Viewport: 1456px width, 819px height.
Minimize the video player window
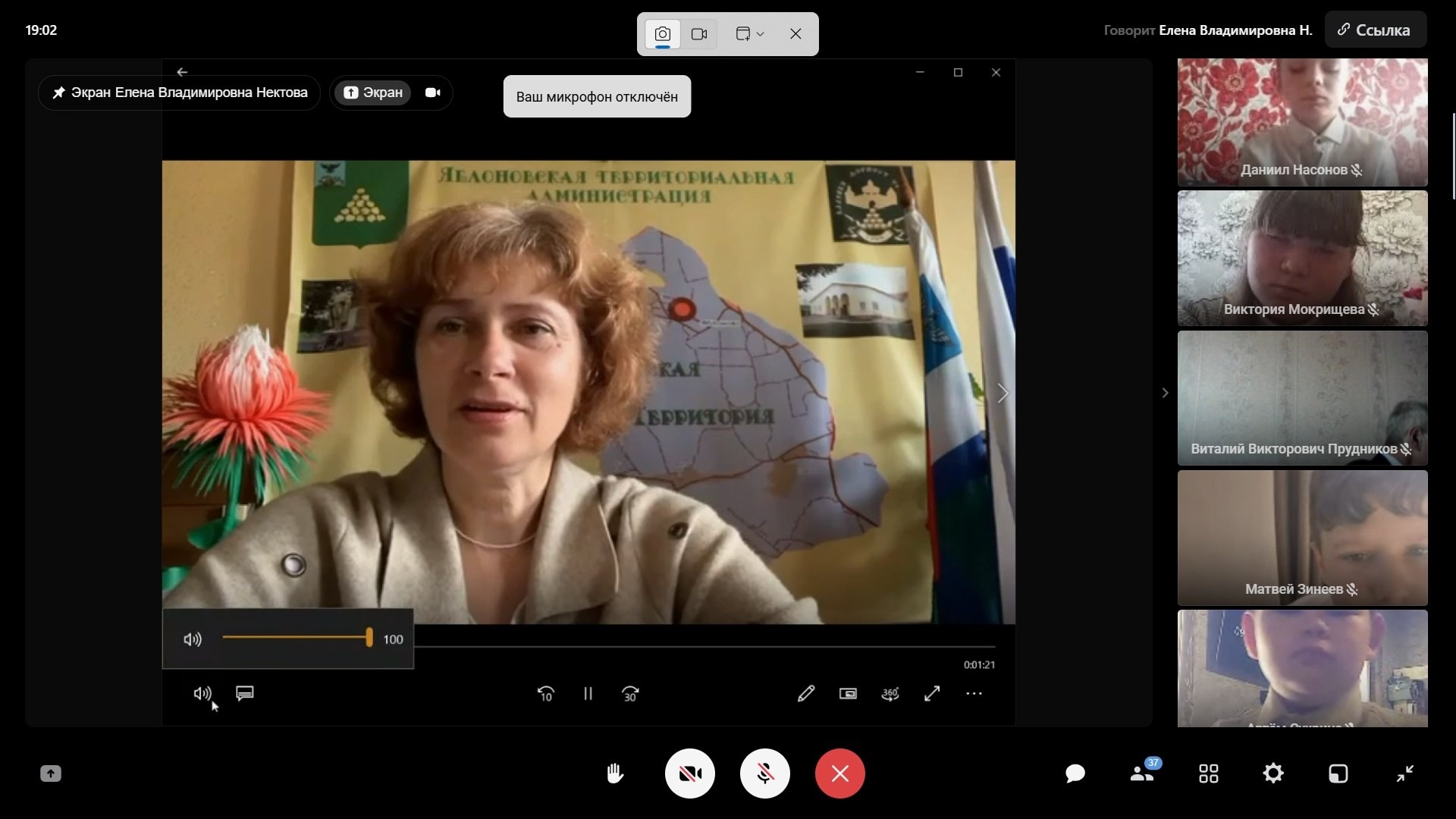(920, 72)
